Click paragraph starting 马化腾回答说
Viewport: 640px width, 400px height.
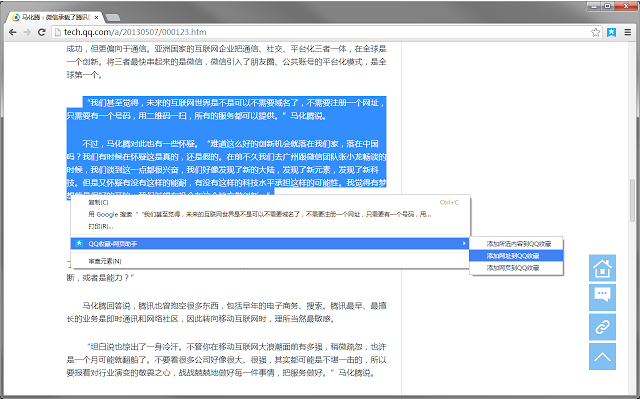(x=227, y=312)
